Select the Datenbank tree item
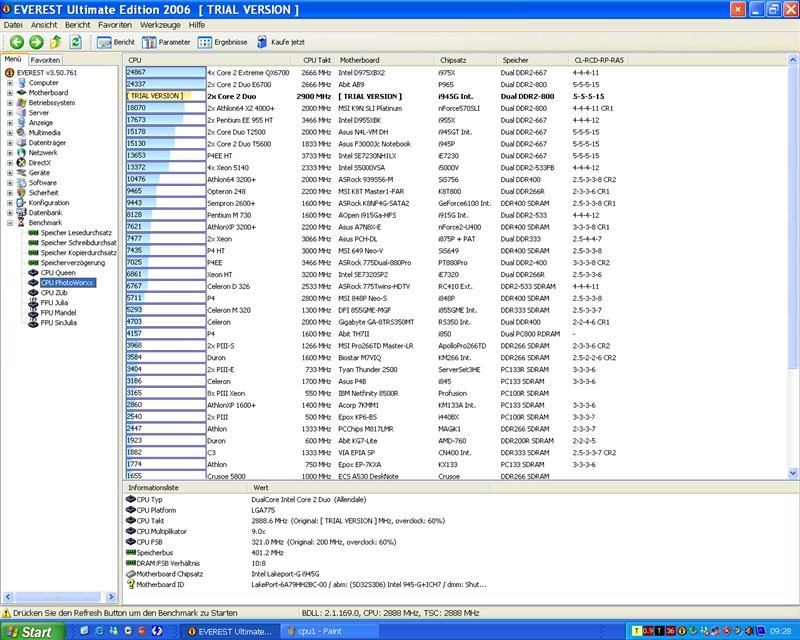 (x=45, y=213)
